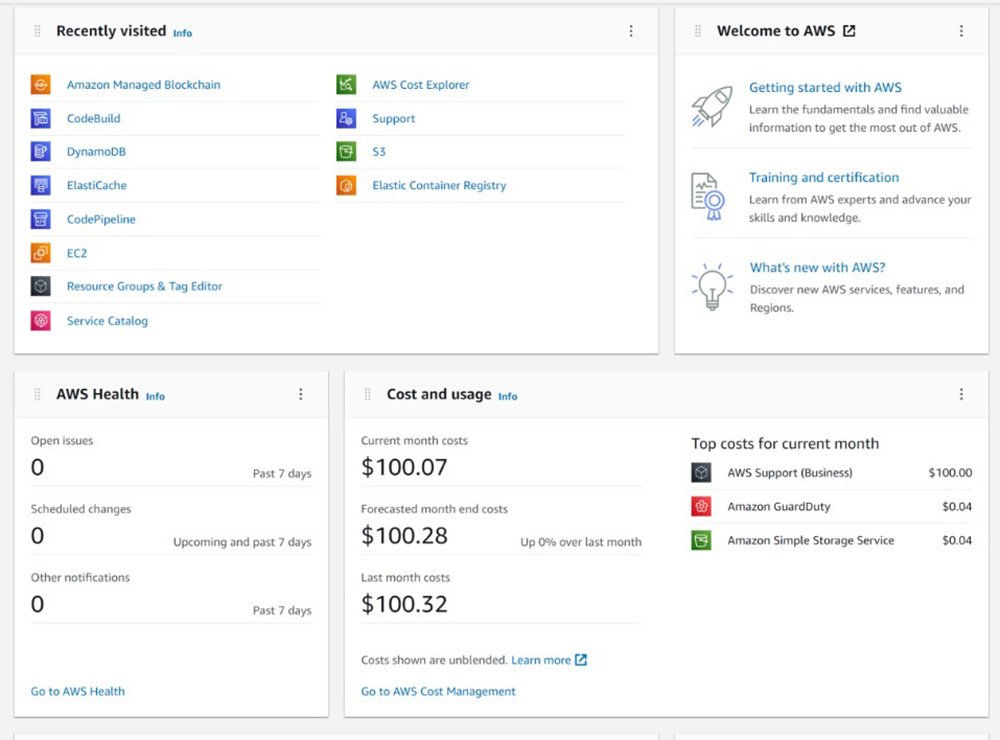Click the Amazon GuardDuty cost row label
1000x740 pixels.
pyautogui.click(x=779, y=507)
